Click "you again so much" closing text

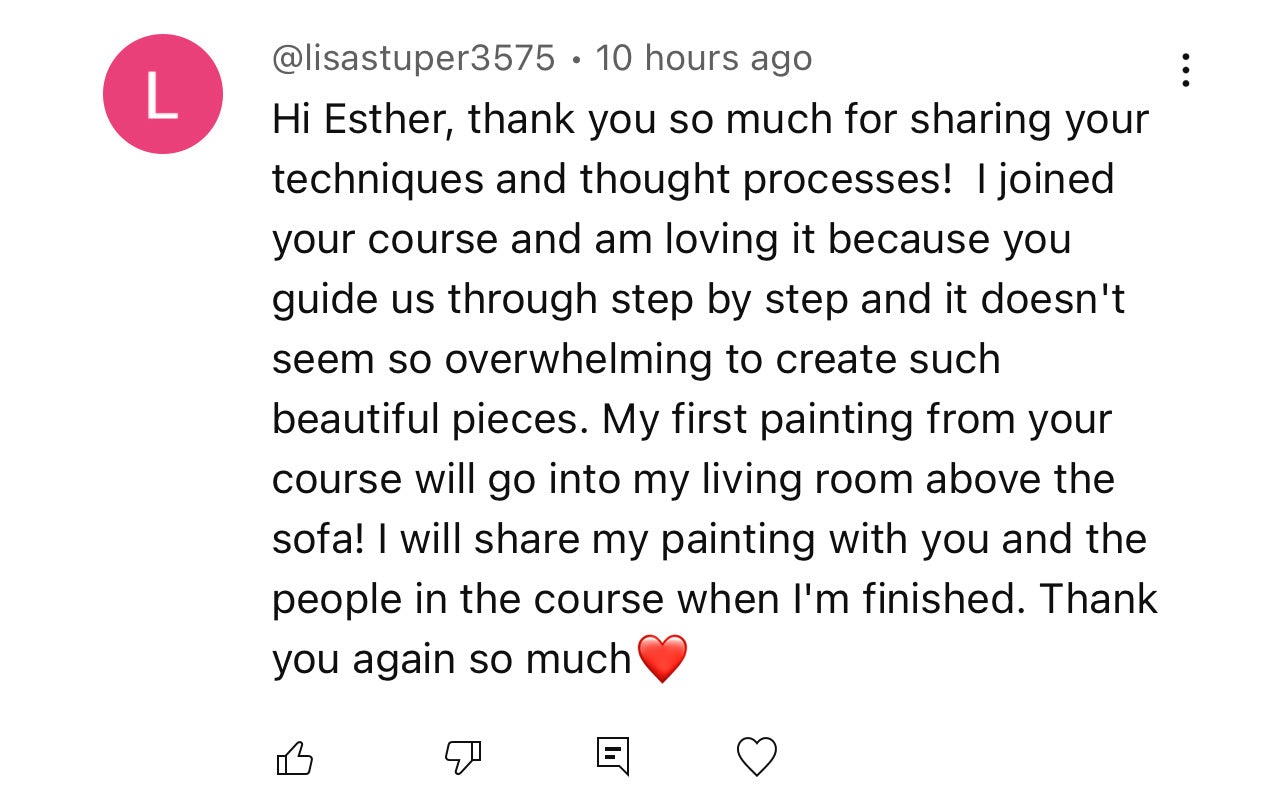click(x=451, y=660)
